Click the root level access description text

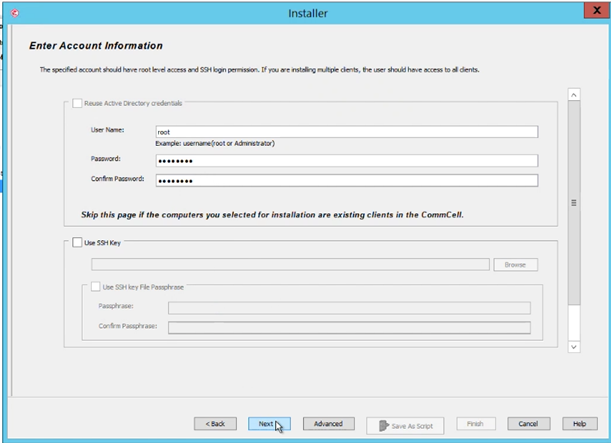coord(259,70)
